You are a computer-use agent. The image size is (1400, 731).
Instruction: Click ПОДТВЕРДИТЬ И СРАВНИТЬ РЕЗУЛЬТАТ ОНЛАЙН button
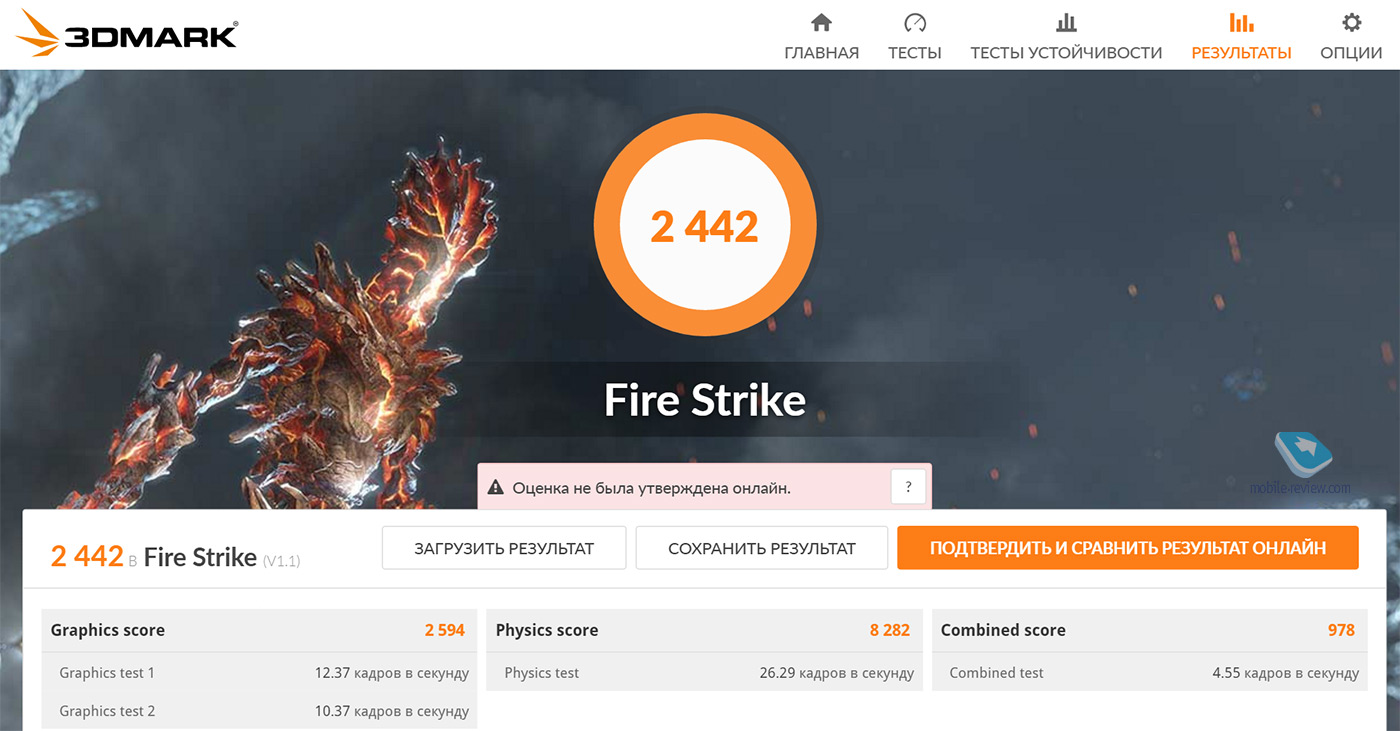(1128, 548)
